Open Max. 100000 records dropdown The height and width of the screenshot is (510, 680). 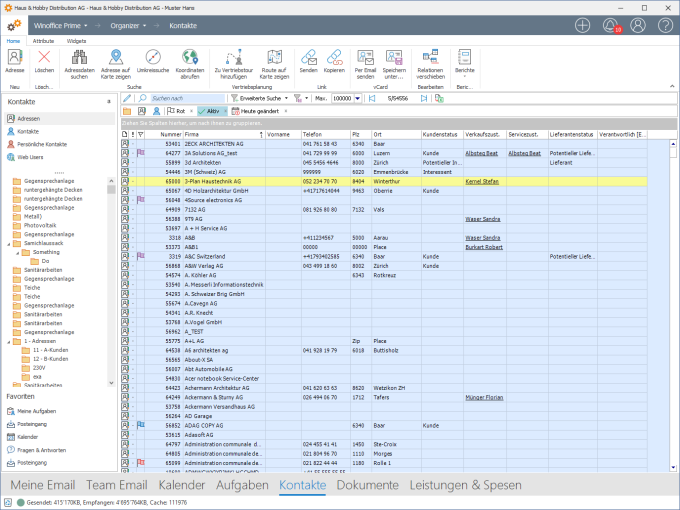358,98
